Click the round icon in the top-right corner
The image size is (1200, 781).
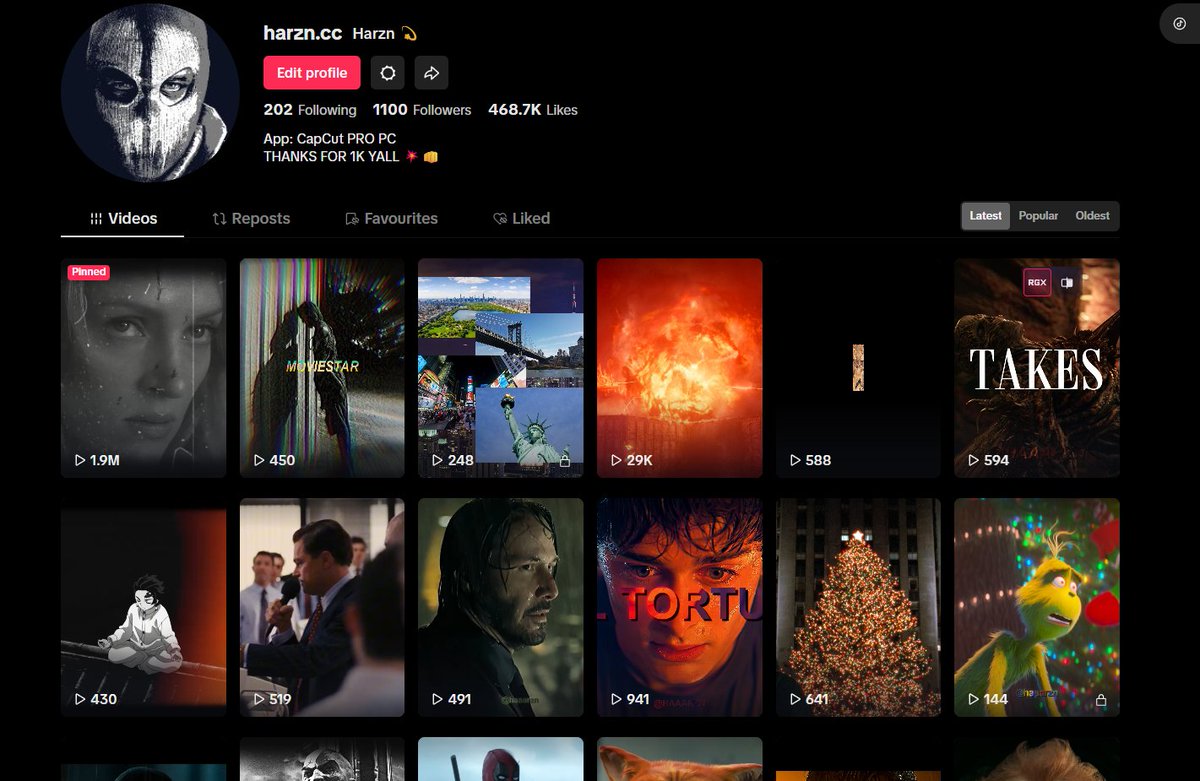click(1180, 23)
